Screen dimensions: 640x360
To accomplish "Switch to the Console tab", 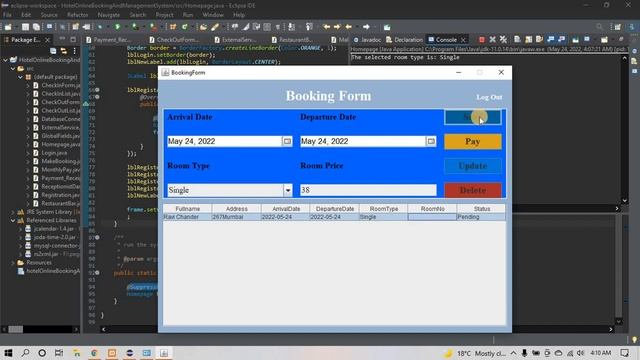I will click(x=446, y=40).
